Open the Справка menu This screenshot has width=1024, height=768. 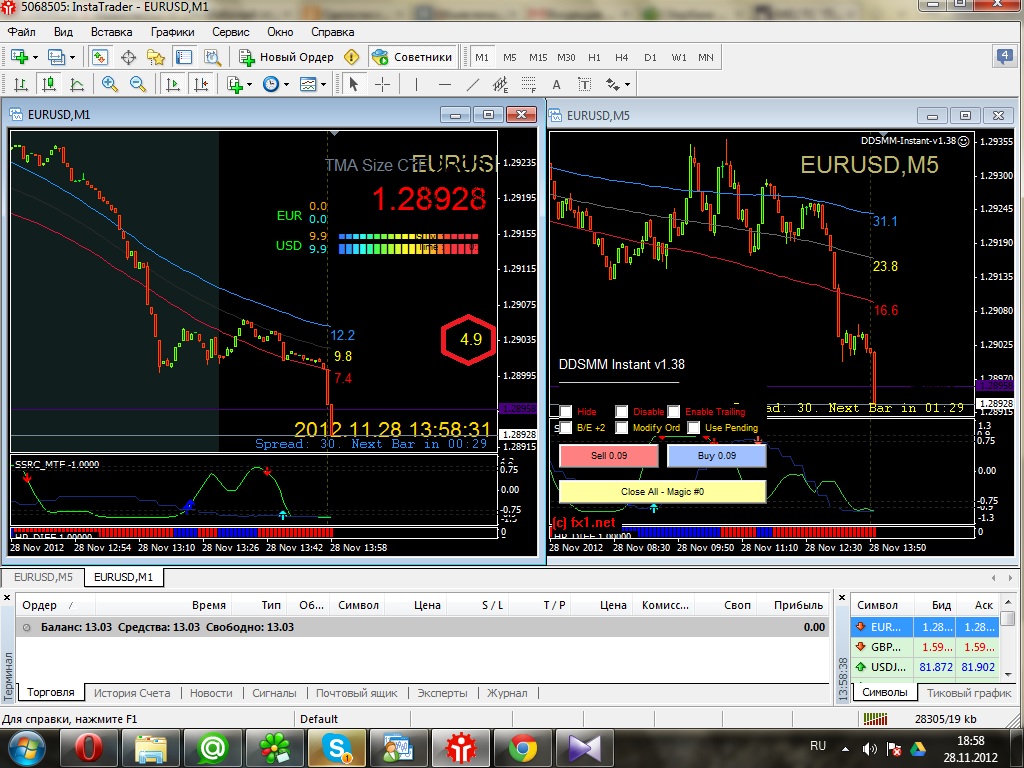(332, 32)
